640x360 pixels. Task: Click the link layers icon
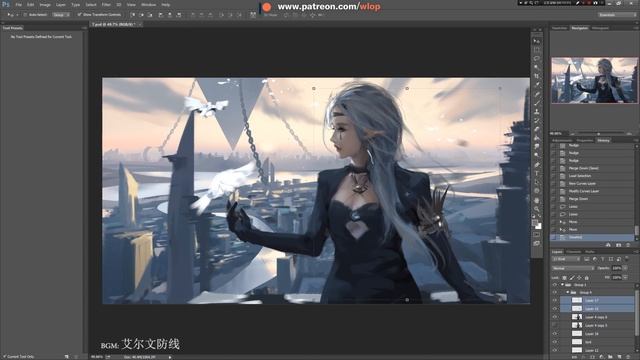pos(575,357)
